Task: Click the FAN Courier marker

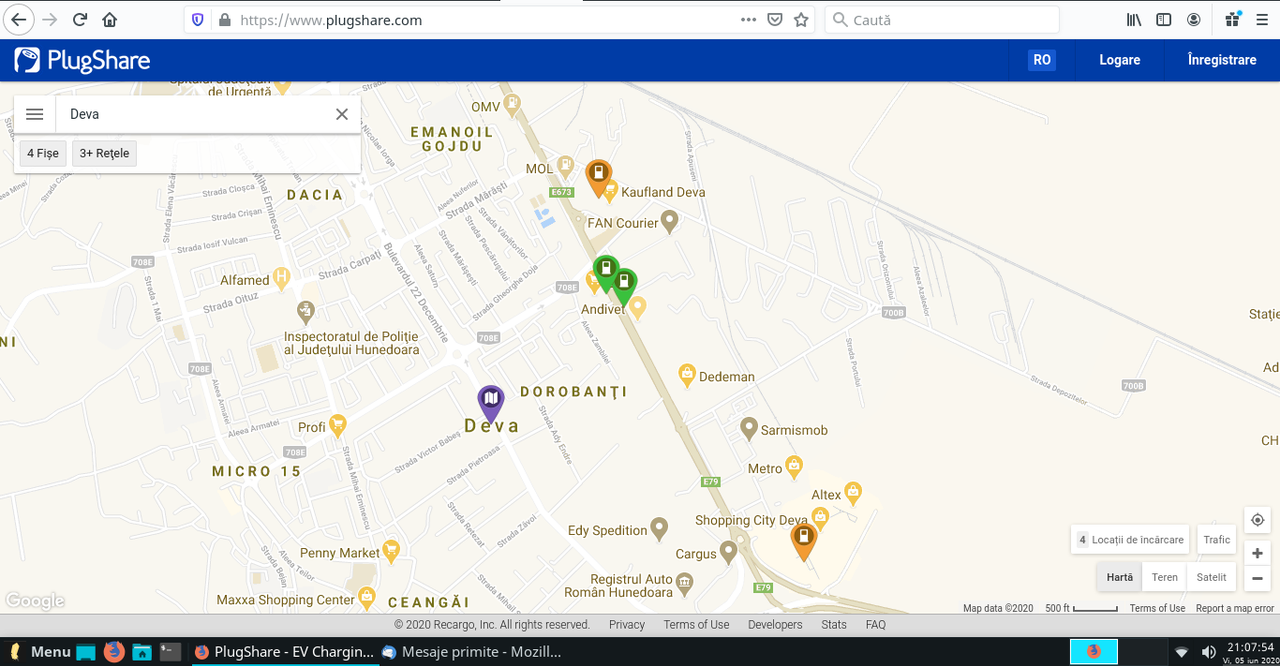Action: (x=670, y=220)
